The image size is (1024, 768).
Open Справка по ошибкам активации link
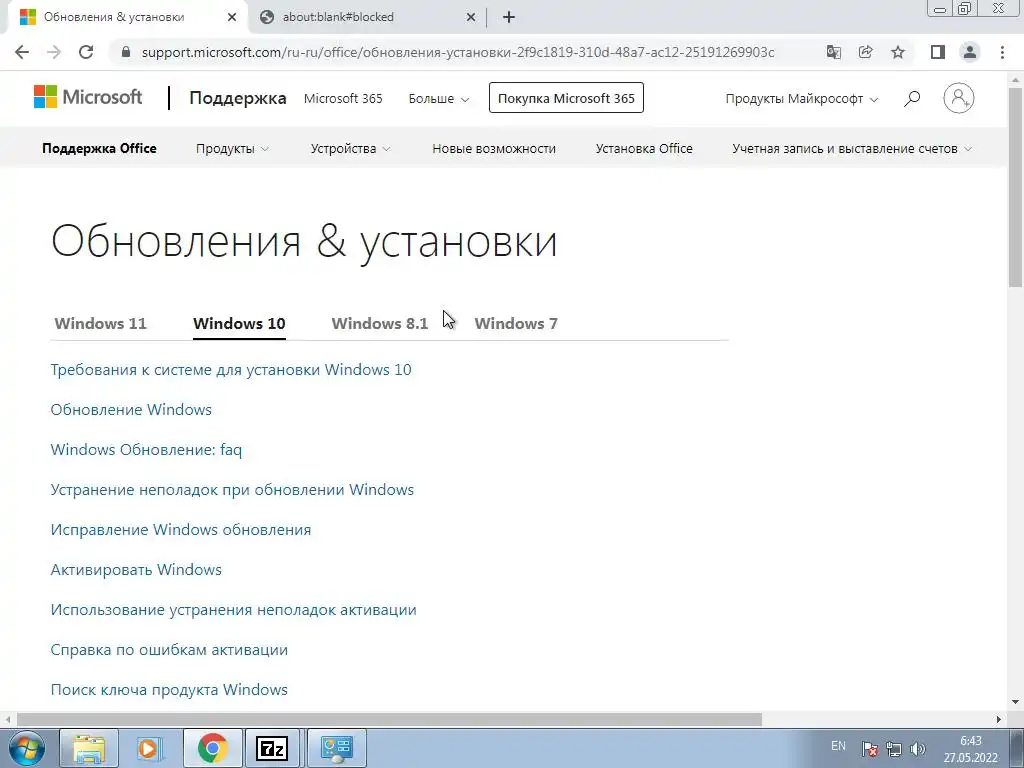pyautogui.click(x=169, y=650)
